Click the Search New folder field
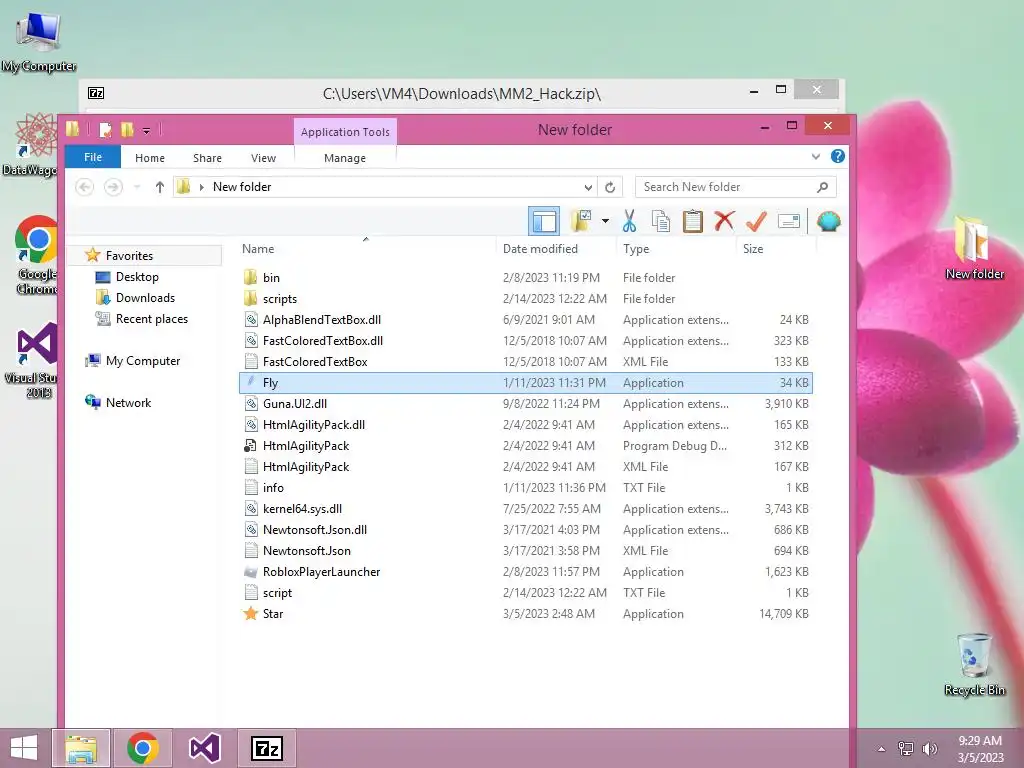The width and height of the screenshot is (1024, 768). pyautogui.click(x=735, y=187)
